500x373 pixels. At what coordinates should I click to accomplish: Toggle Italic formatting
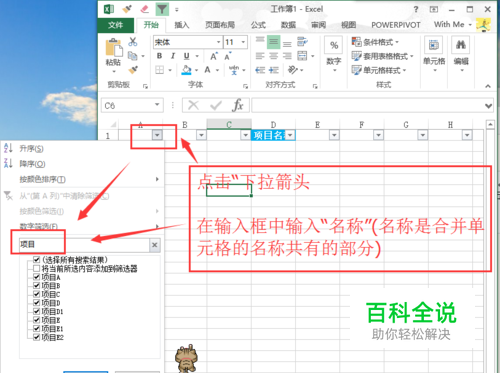tap(173, 56)
